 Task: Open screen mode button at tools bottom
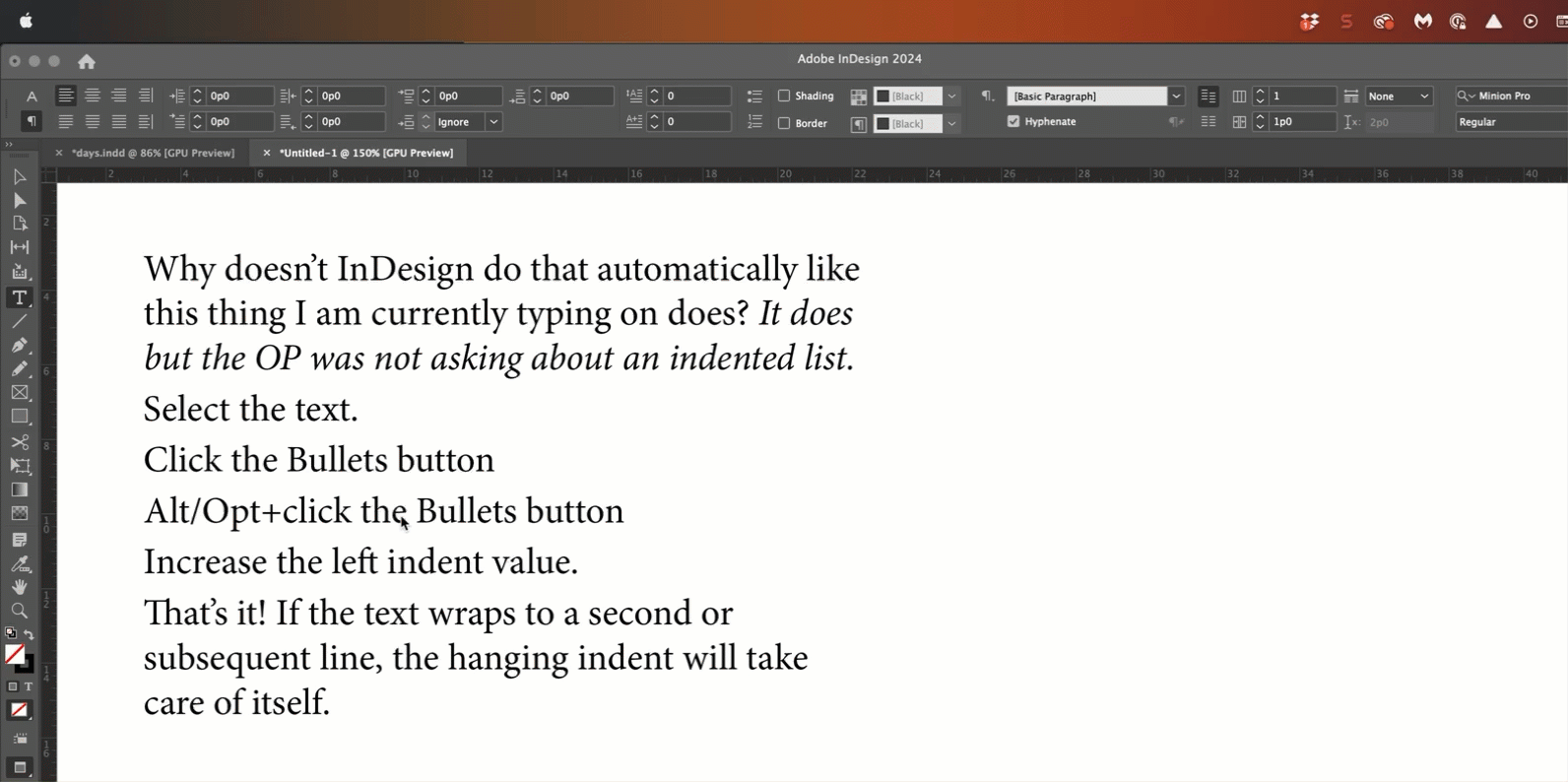pos(19,767)
